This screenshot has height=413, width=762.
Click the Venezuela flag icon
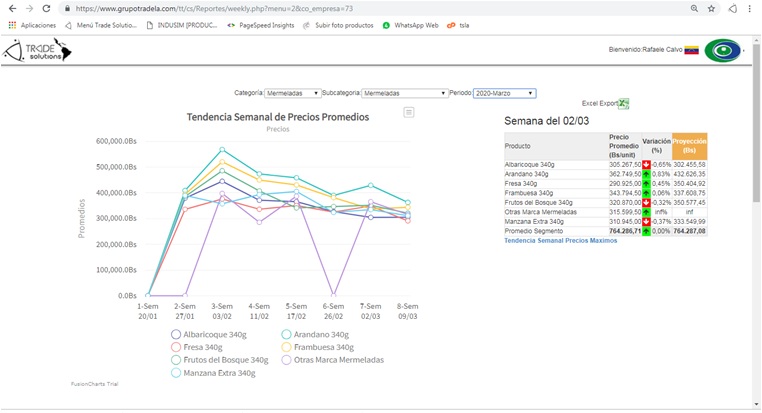pos(690,49)
